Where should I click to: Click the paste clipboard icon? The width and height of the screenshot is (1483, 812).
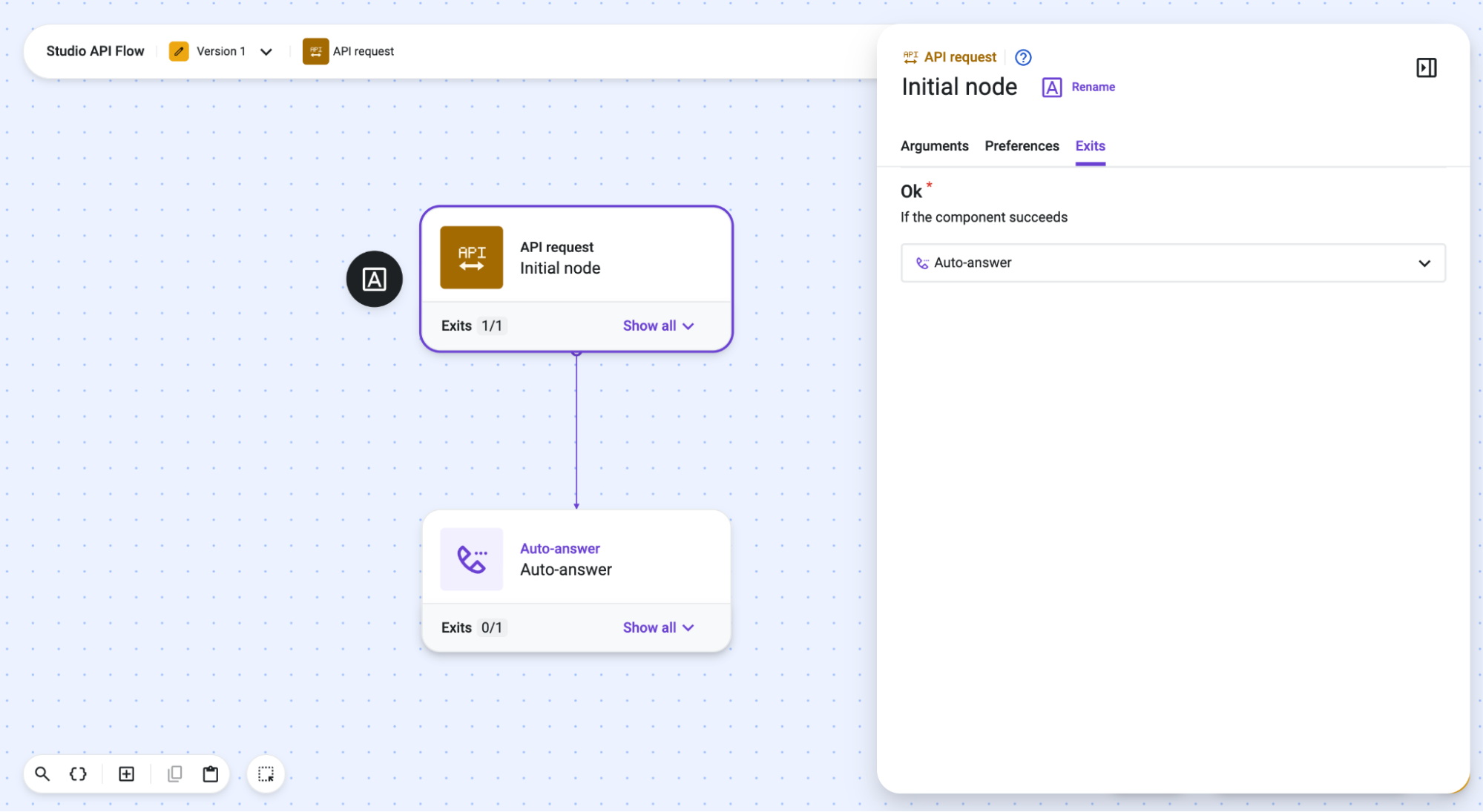click(211, 774)
